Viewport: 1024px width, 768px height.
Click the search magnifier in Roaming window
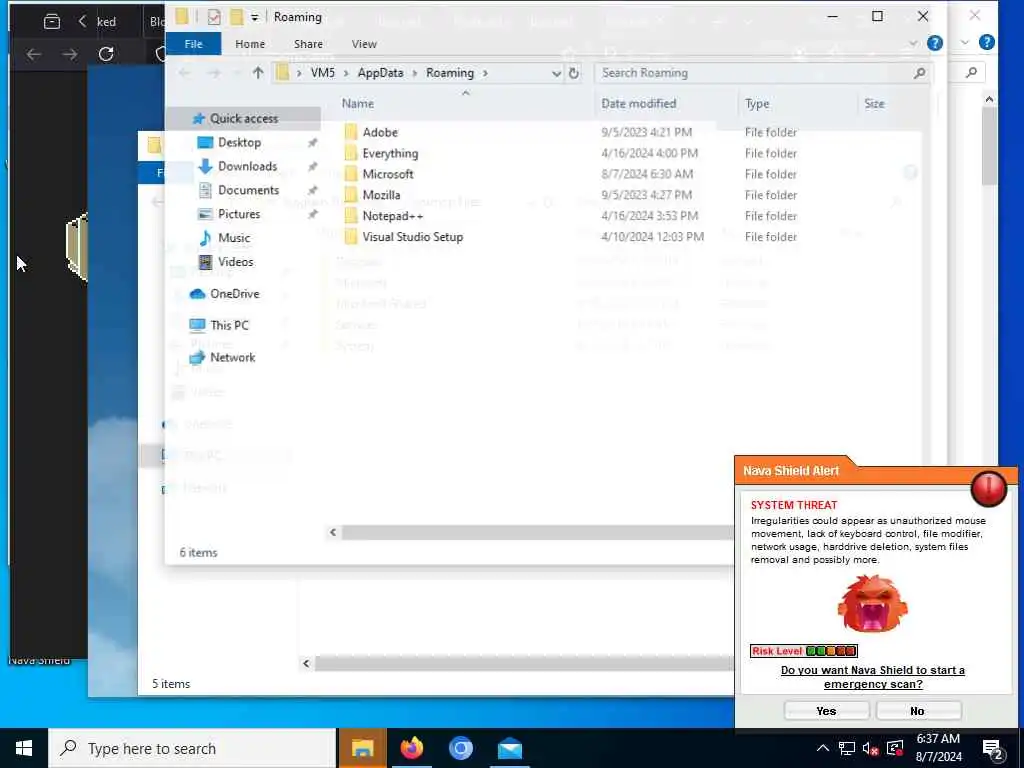click(920, 73)
